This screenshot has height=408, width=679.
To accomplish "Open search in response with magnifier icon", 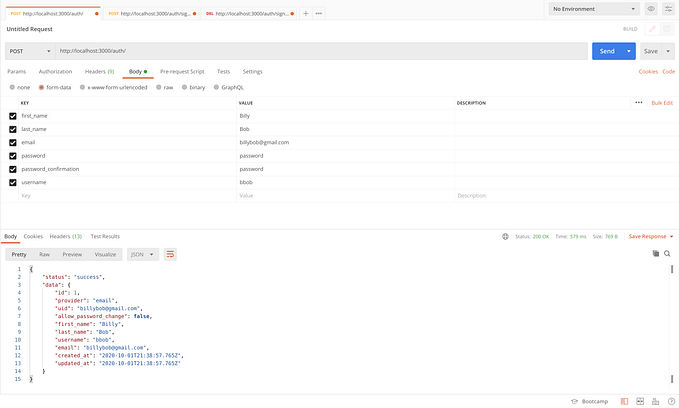I will click(667, 253).
